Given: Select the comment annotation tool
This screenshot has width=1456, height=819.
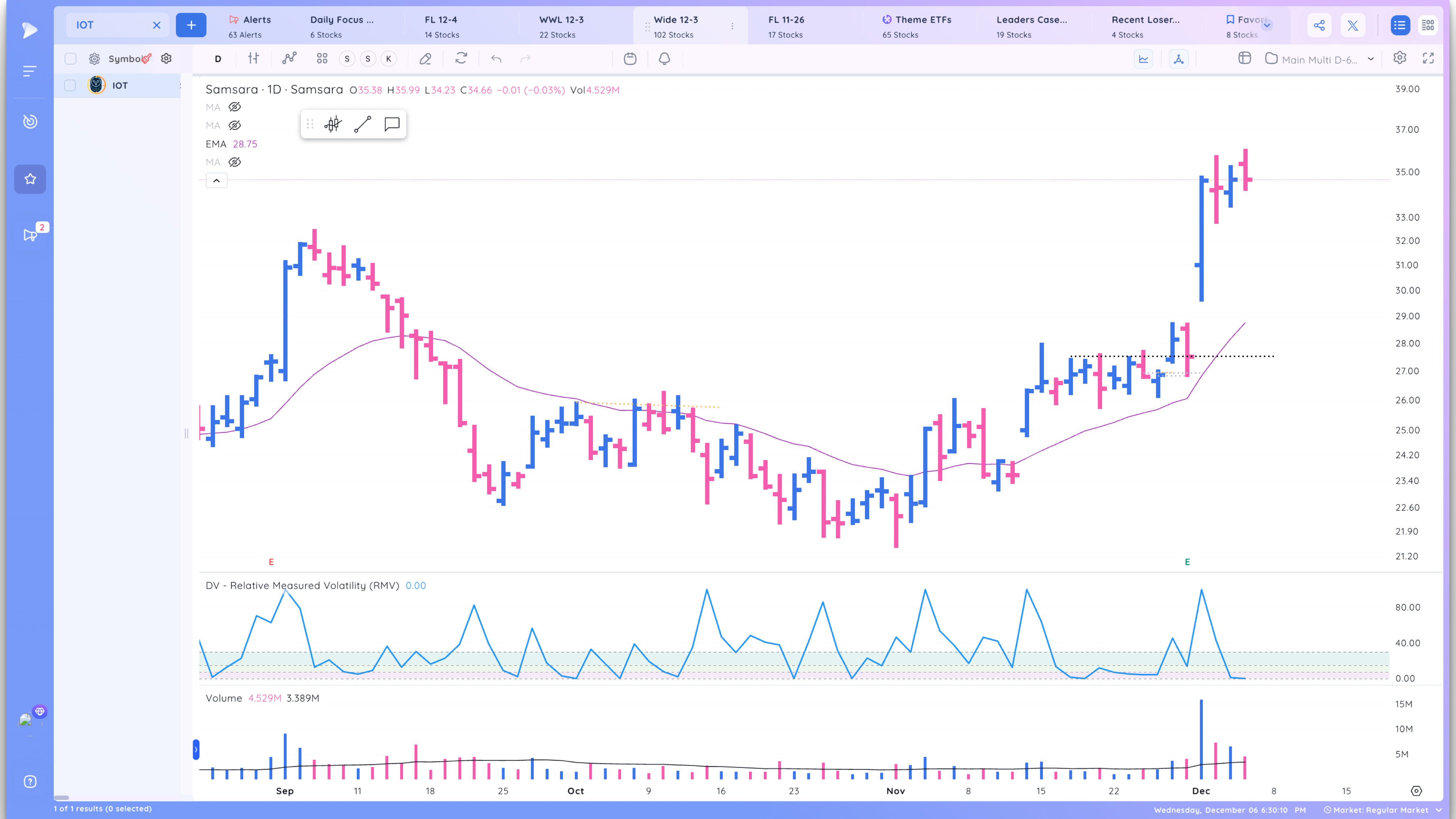Looking at the screenshot, I should (392, 124).
